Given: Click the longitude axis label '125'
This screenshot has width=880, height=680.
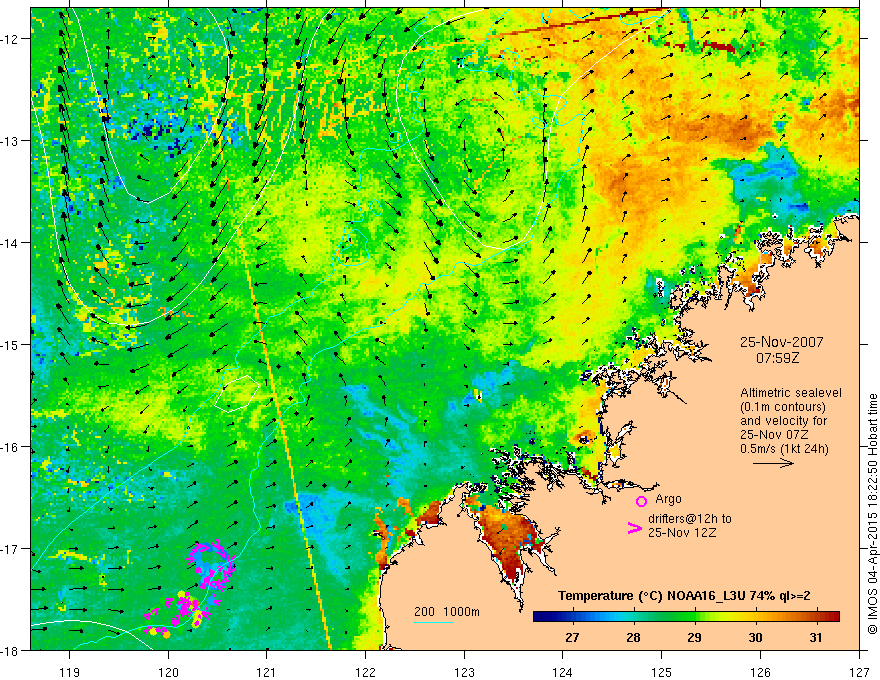Looking at the screenshot, I should click(x=662, y=672).
